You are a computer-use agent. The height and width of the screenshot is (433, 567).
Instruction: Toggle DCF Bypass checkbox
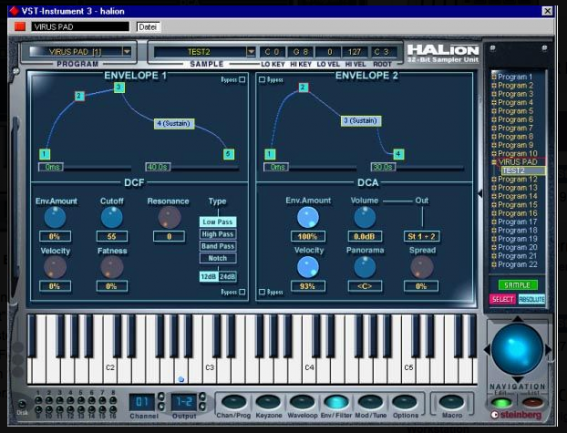click(x=242, y=292)
